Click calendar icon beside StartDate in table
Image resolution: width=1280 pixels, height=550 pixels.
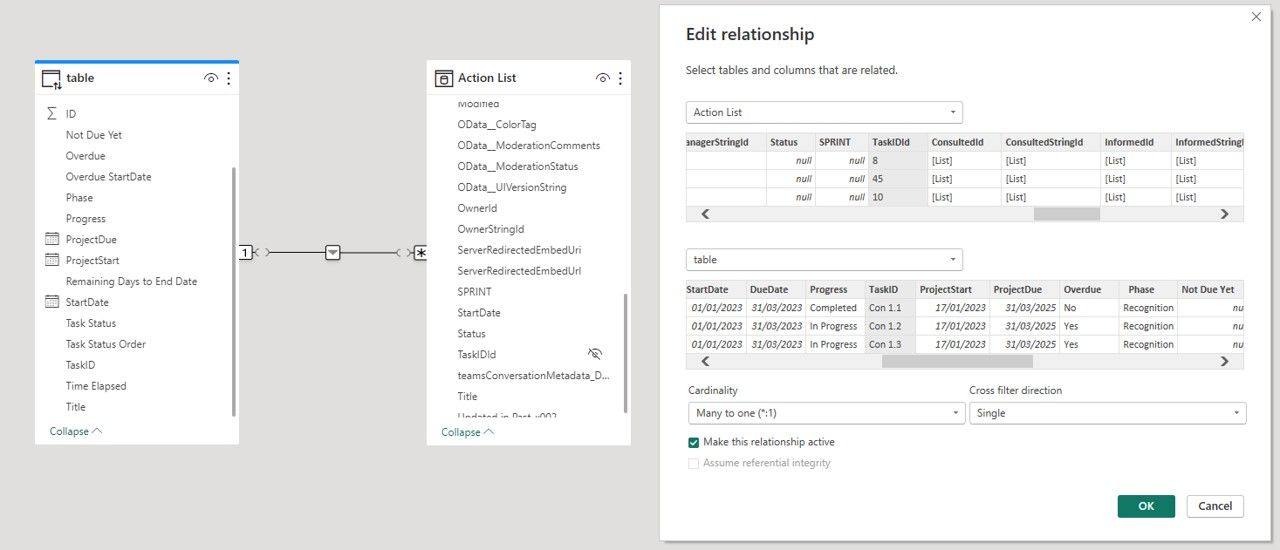pyautogui.click(x=52, y=302)
